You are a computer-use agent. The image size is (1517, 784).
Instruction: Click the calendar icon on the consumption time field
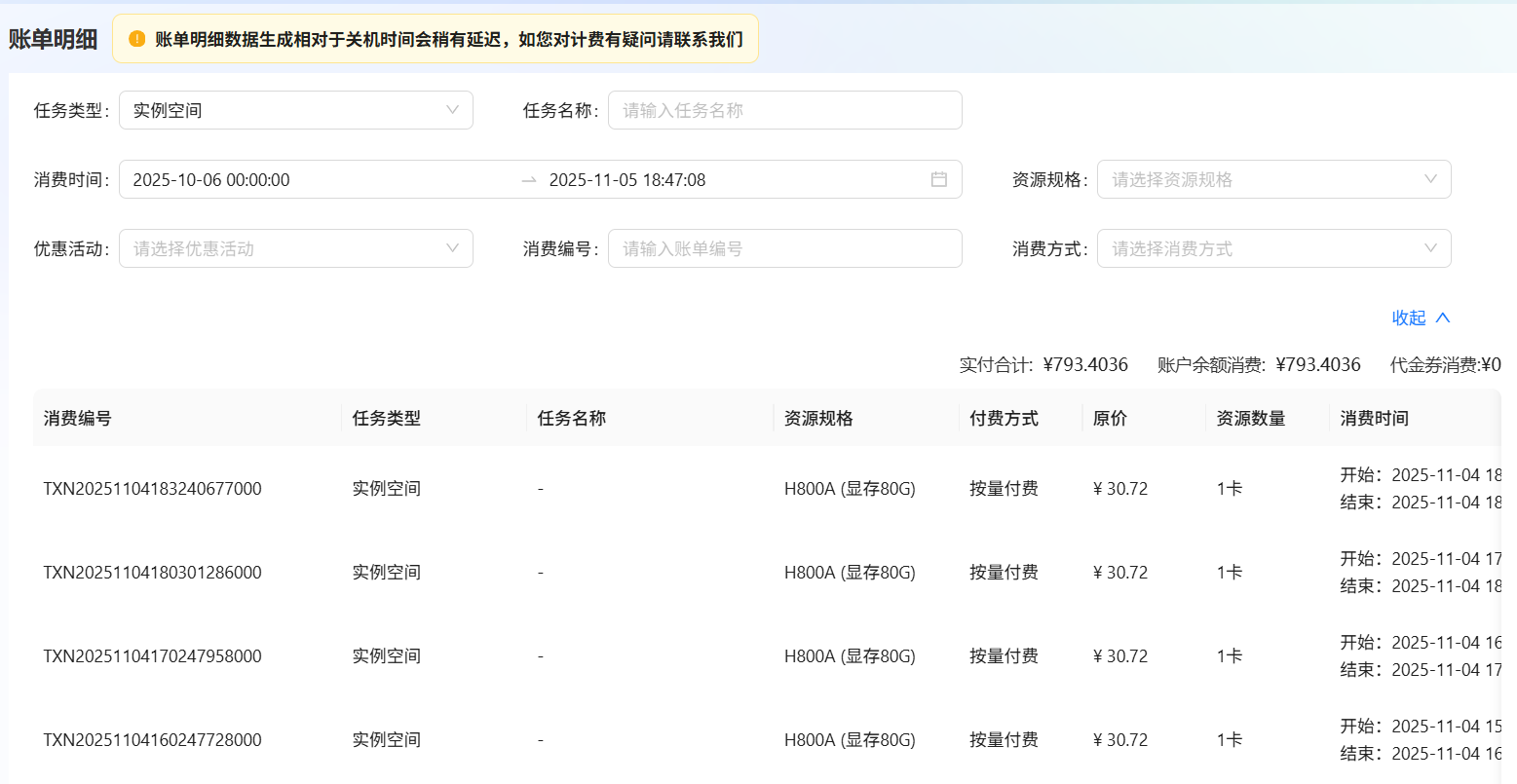point(941,179)
